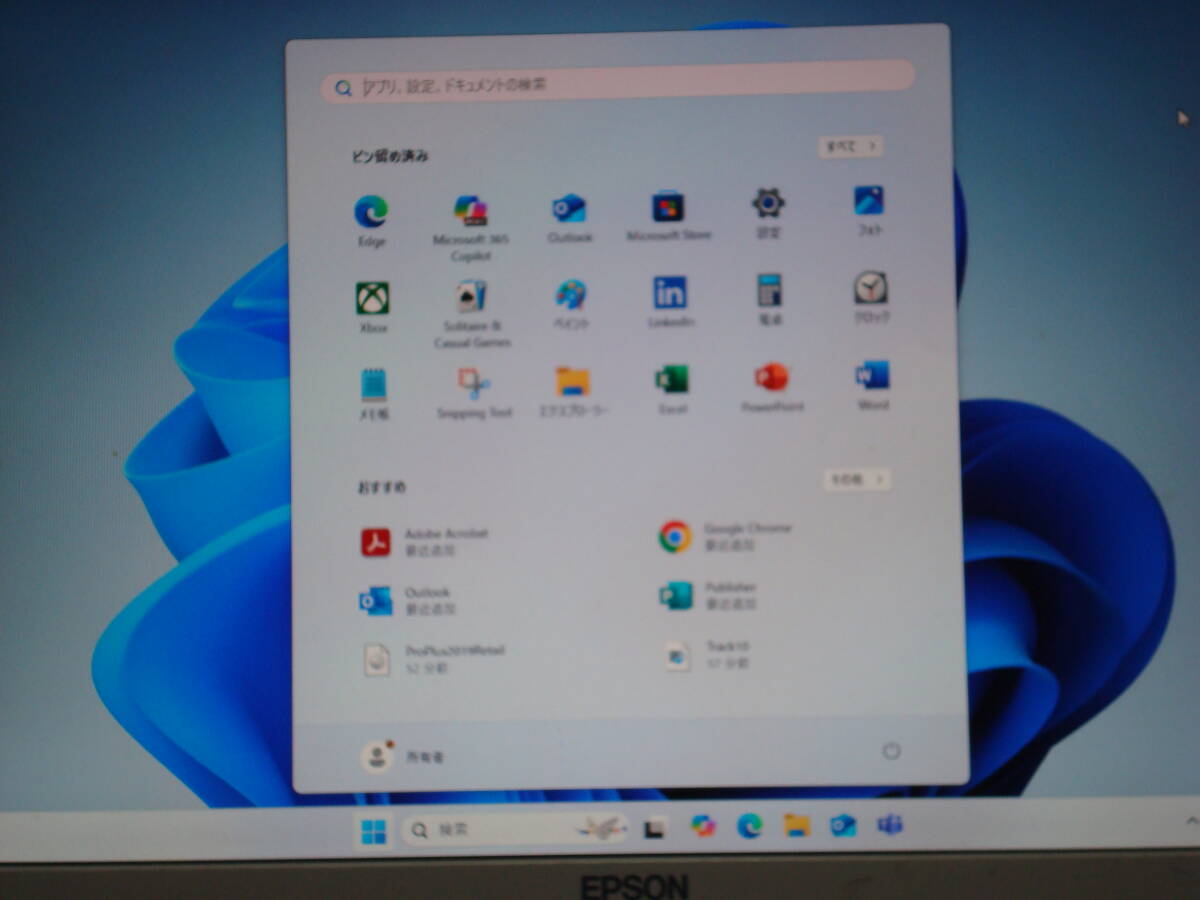Open recommended Google Chrome item
Image resolution: width=1200 pixels, height=900 pixels.
tap(726, 536)
